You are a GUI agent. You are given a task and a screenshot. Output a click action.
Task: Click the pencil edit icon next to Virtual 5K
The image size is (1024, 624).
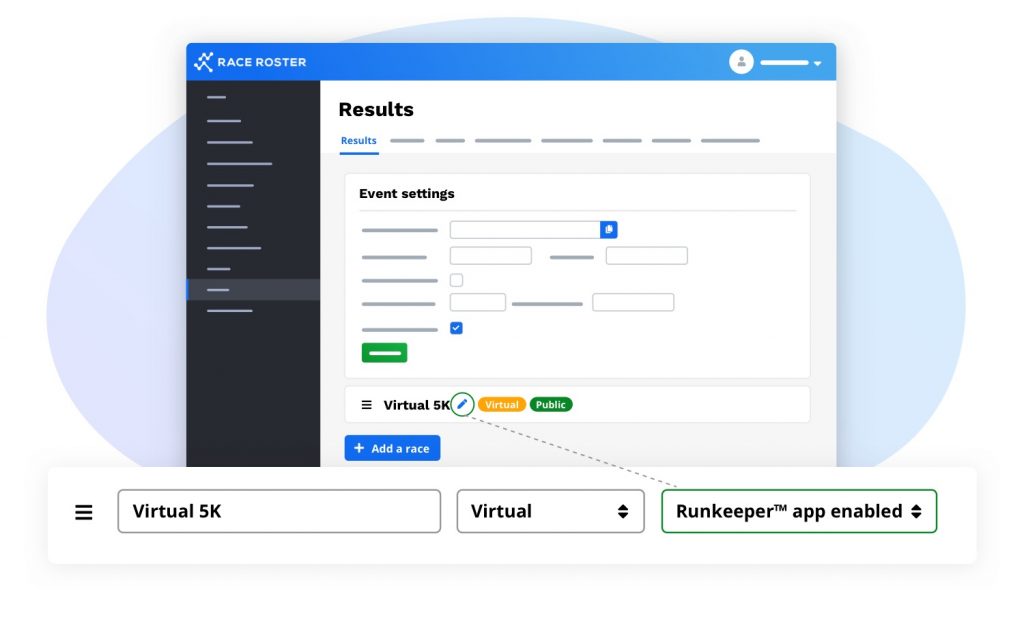462,404
